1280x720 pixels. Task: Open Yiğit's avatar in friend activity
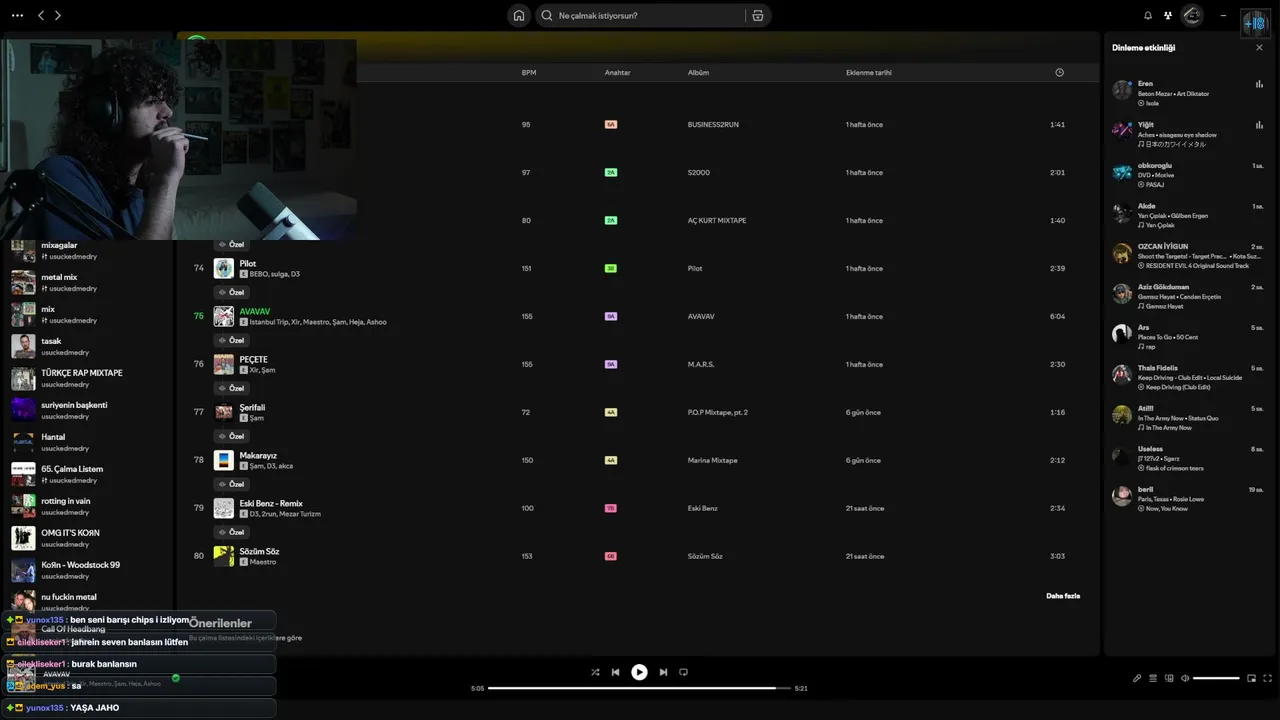click(x=1122, y=131)
